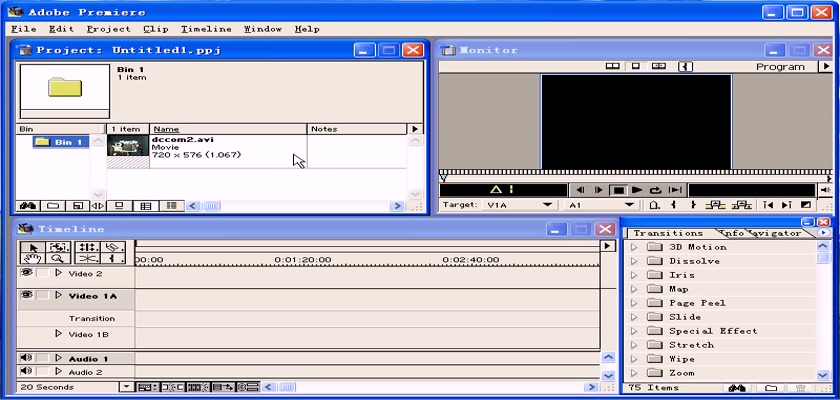Screen dimensions: 840x400
Task: Play the program in Monitor
Action: pyautogui.click(x=637, y=190)
